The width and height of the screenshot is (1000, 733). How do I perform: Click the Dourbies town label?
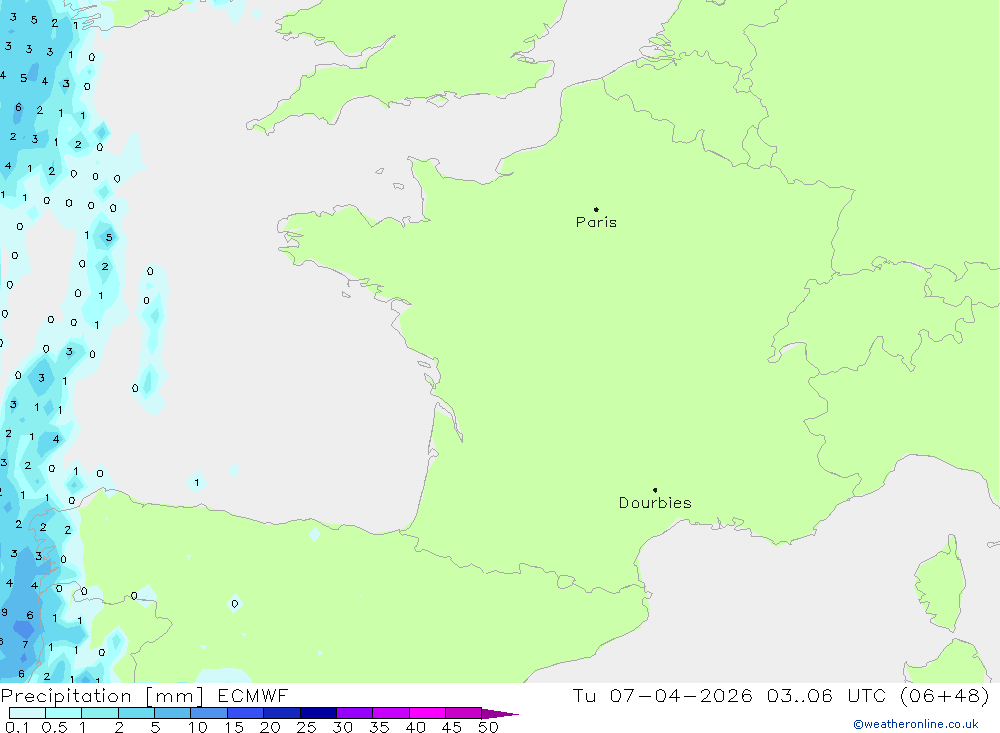click(655, 503)
